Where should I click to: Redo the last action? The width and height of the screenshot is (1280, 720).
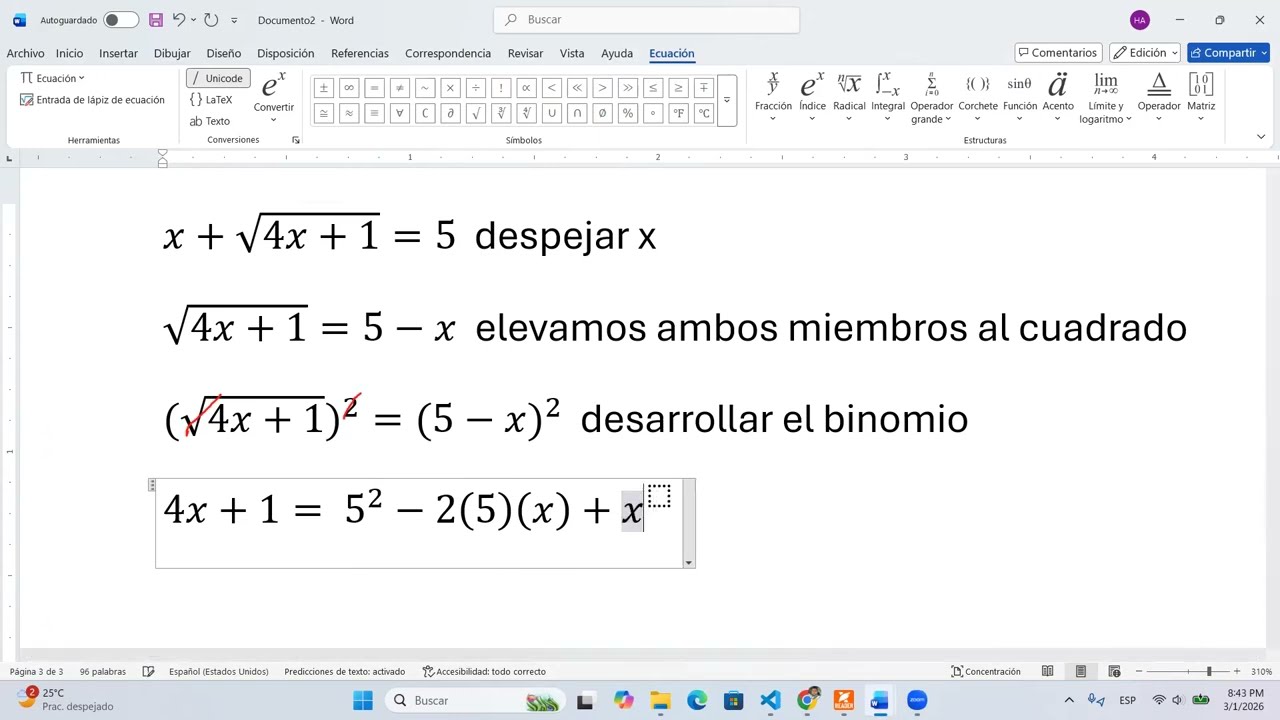click(211, 20)
